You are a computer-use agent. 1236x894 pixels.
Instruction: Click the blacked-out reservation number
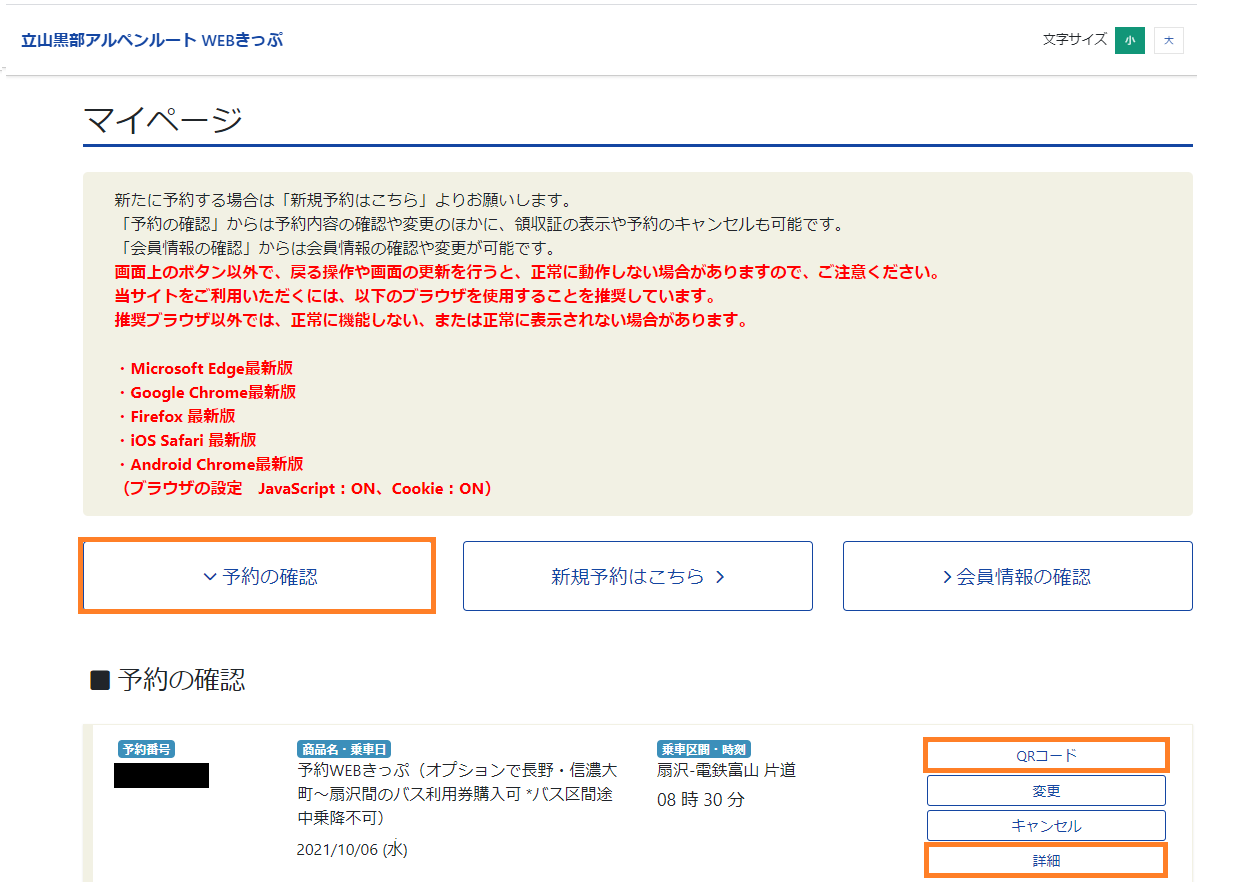point(161,775)
